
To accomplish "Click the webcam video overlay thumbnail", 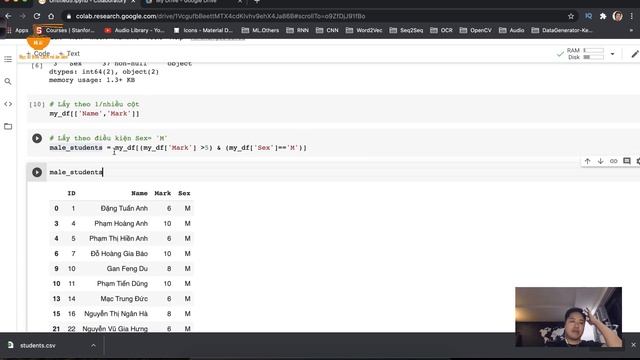I will (569, 317).
